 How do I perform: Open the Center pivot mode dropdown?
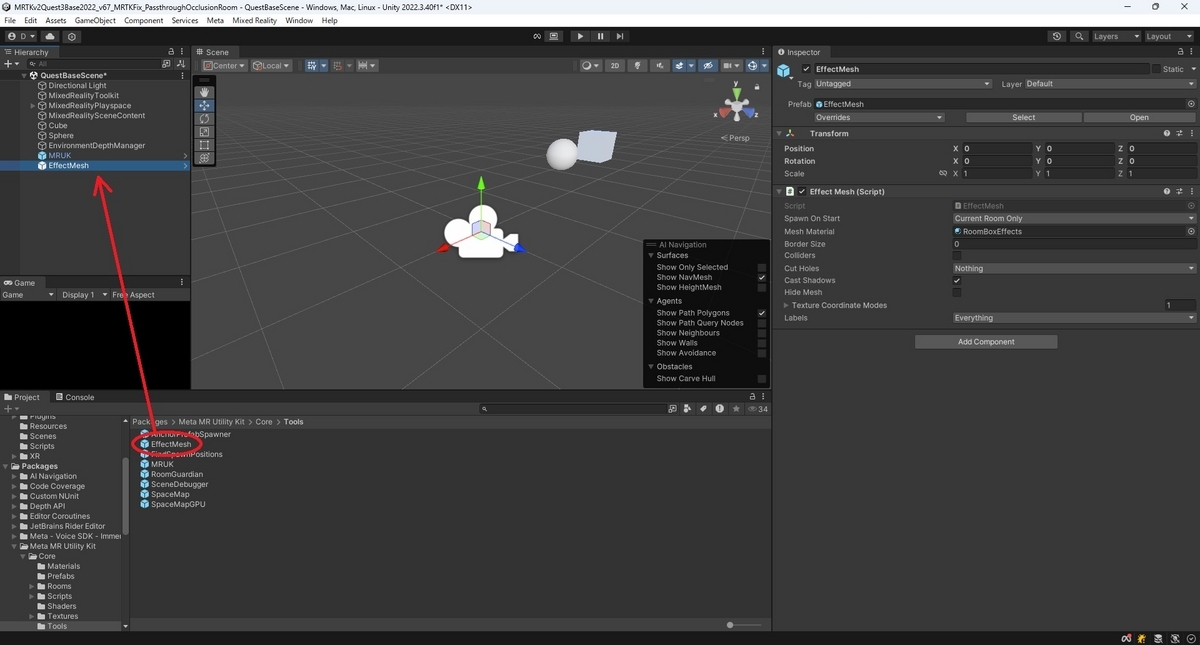coord(223,66)
